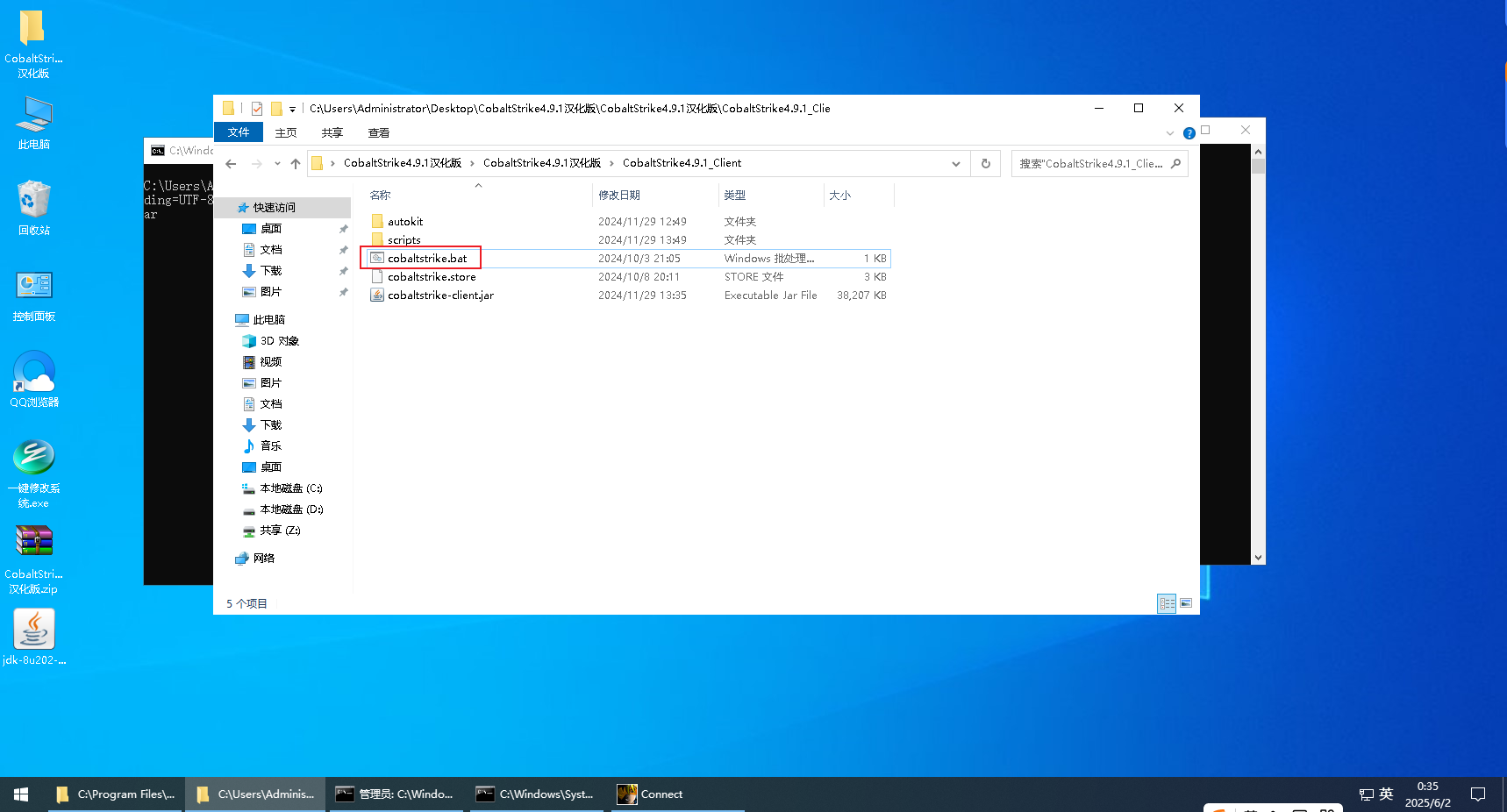
Task: Open the 共享 ribbon tab
Action: pyautogui.click(x=332, y=133)
